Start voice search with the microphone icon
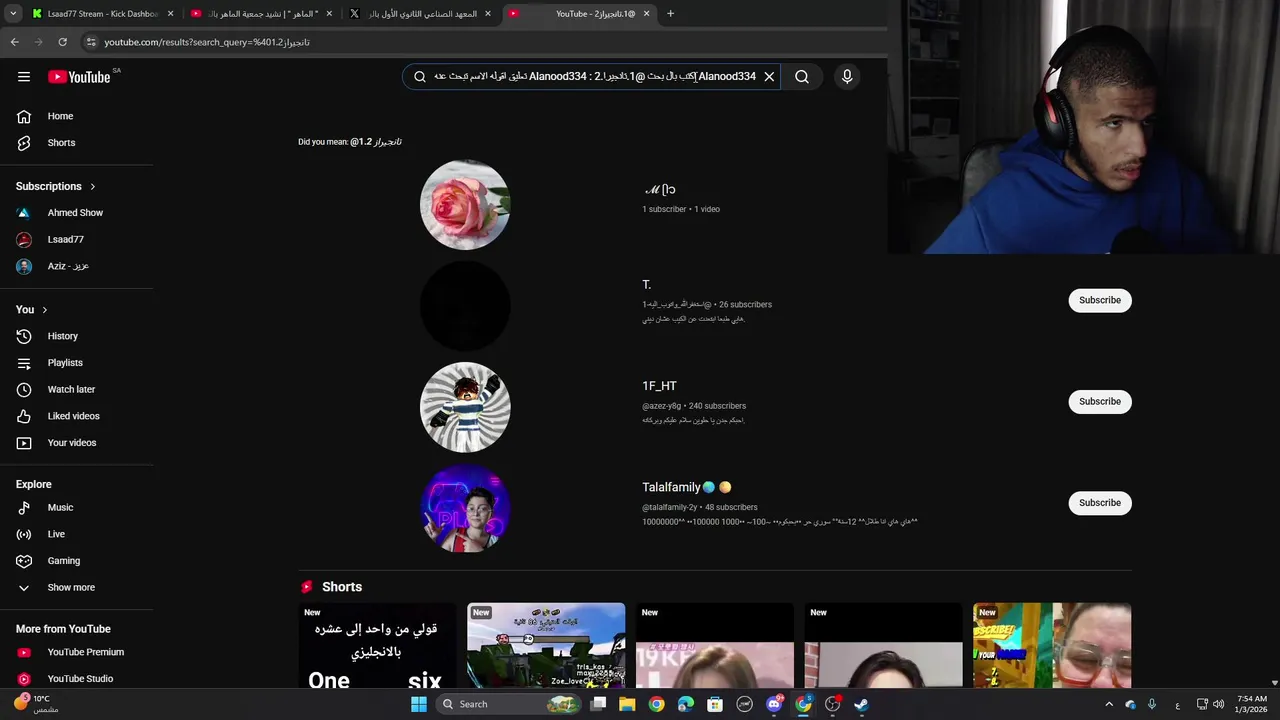 click(847, 77)
